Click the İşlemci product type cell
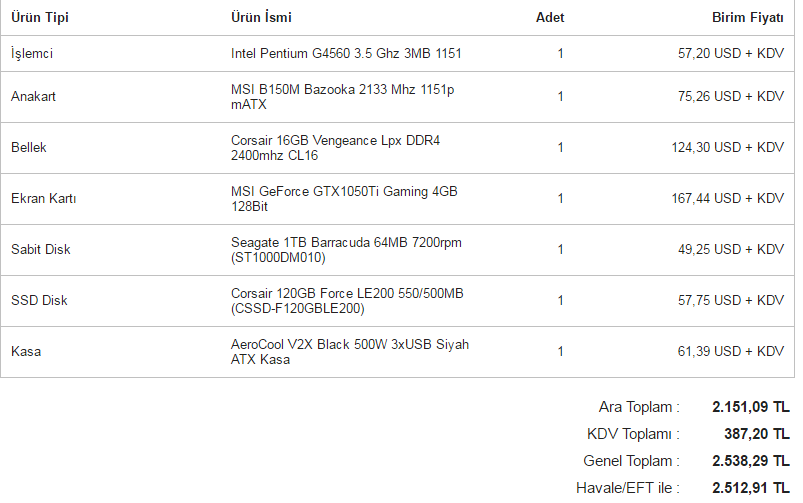The image size is (803, 503). pyautogui.click(x=34, y=53)
